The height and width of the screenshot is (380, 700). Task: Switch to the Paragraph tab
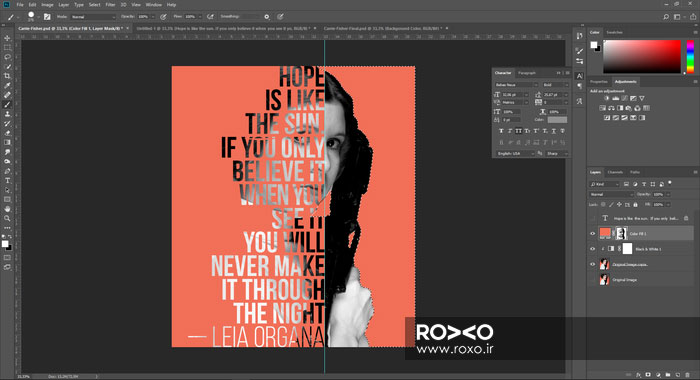coord(527,73)
